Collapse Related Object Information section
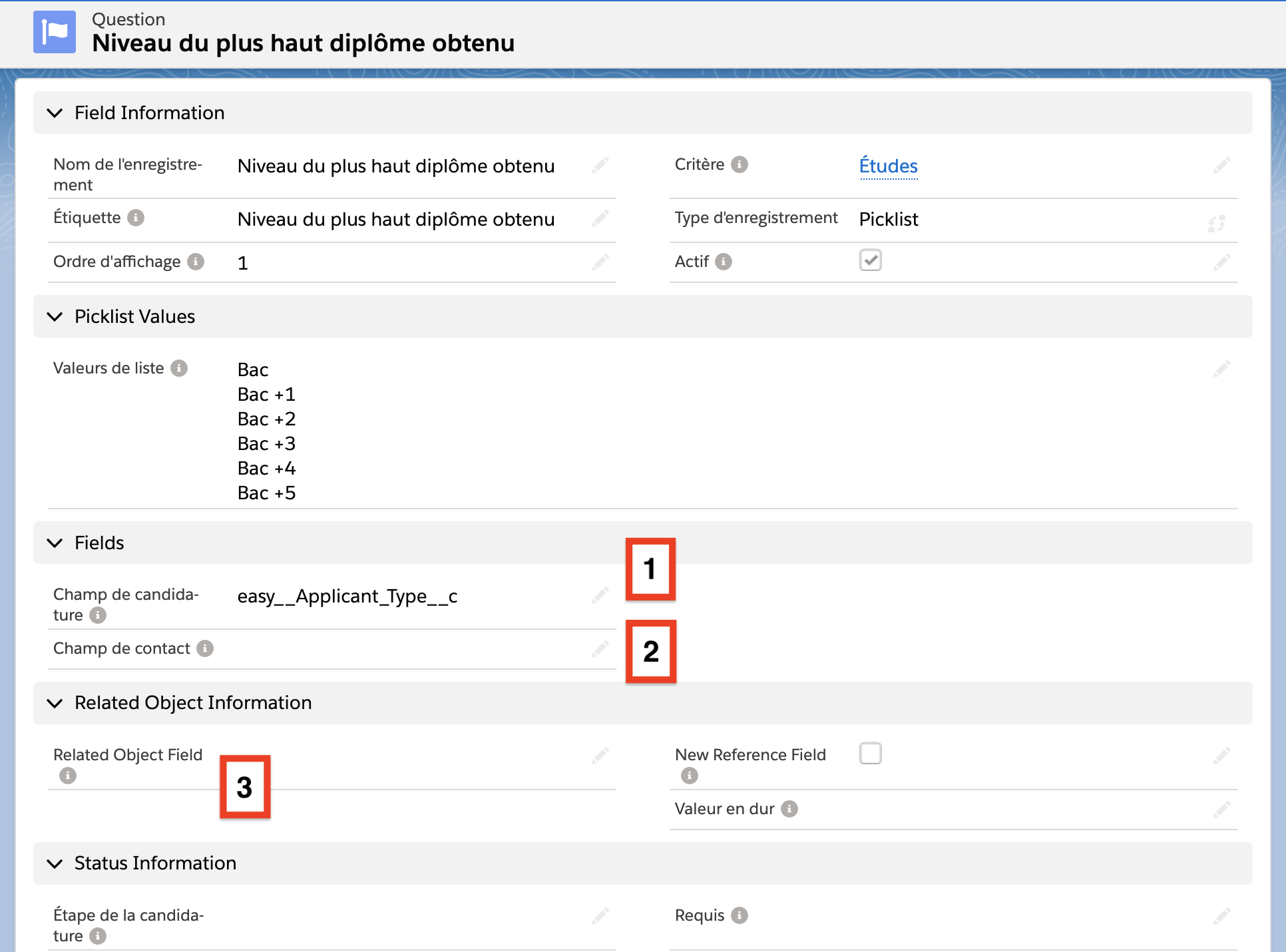Viewport: 1286px width, 952px height. coord(55,703)
